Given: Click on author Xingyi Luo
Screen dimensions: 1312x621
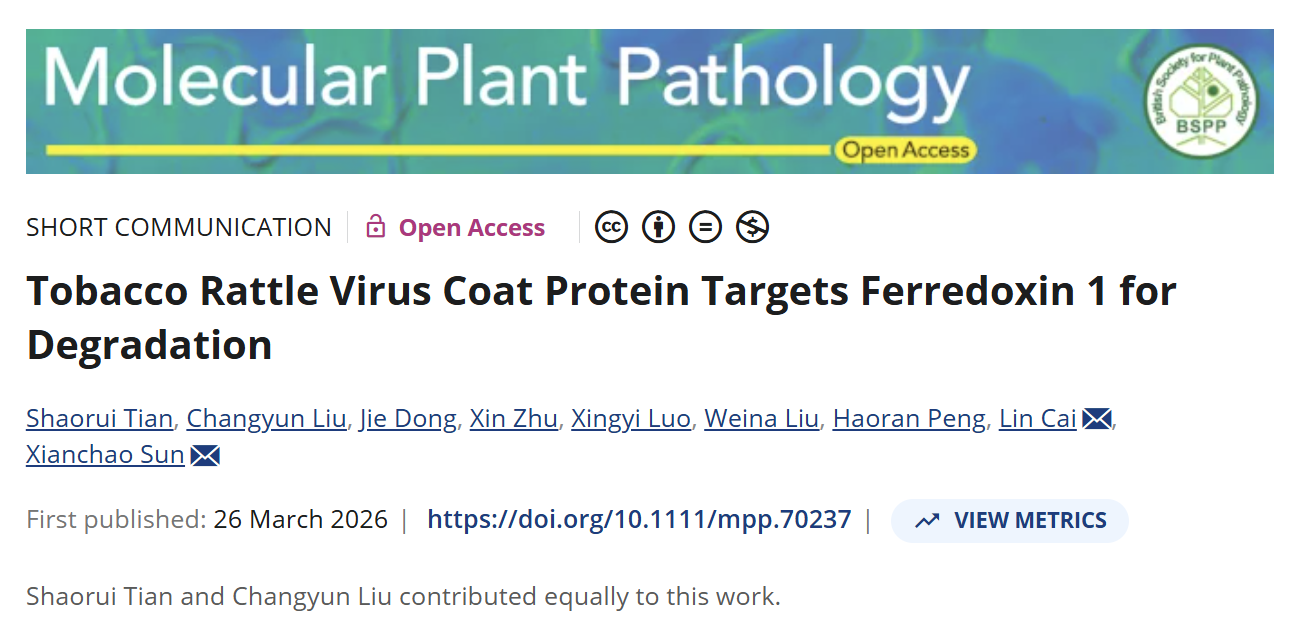Looking at the screenshot, I should 630,419.
